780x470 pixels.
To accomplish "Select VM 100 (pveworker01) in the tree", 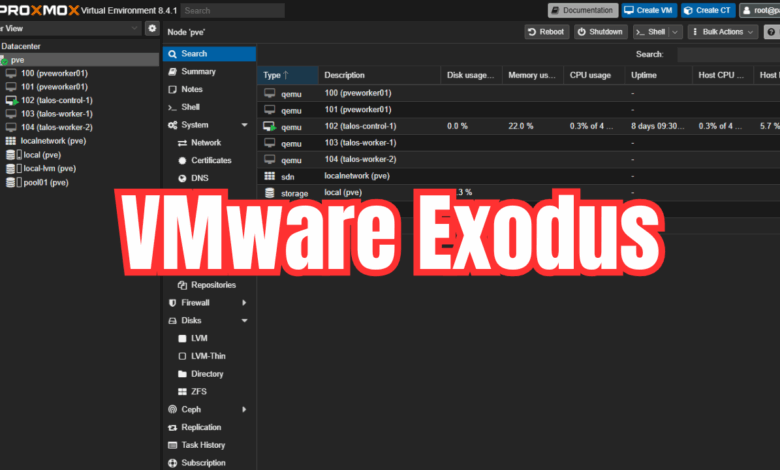I will (x=54, y=73).
